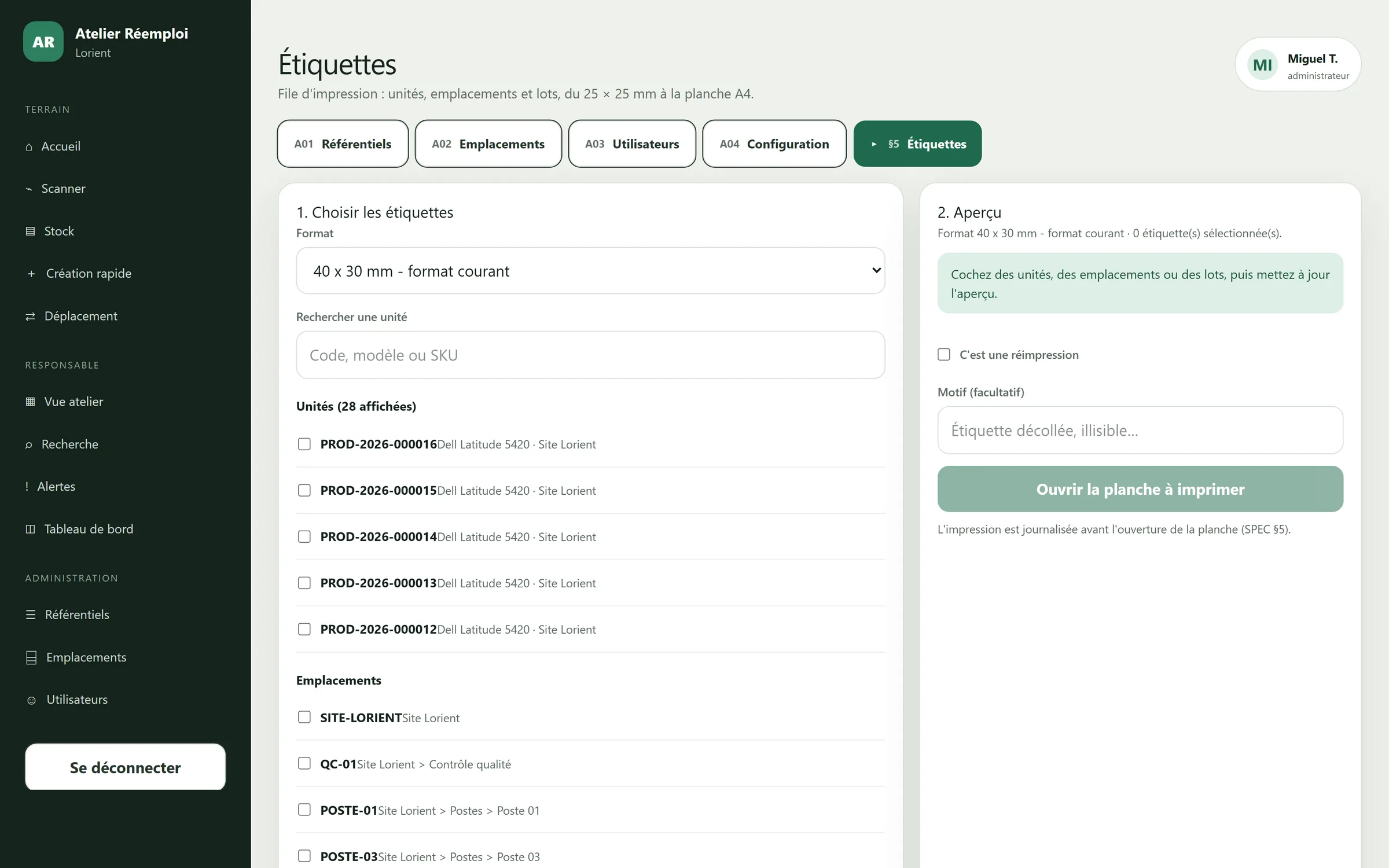This screenshot has height=868, width=1389.
Task: Check the POSTE-01 location checkbox
Action: (x=304, y=810)
